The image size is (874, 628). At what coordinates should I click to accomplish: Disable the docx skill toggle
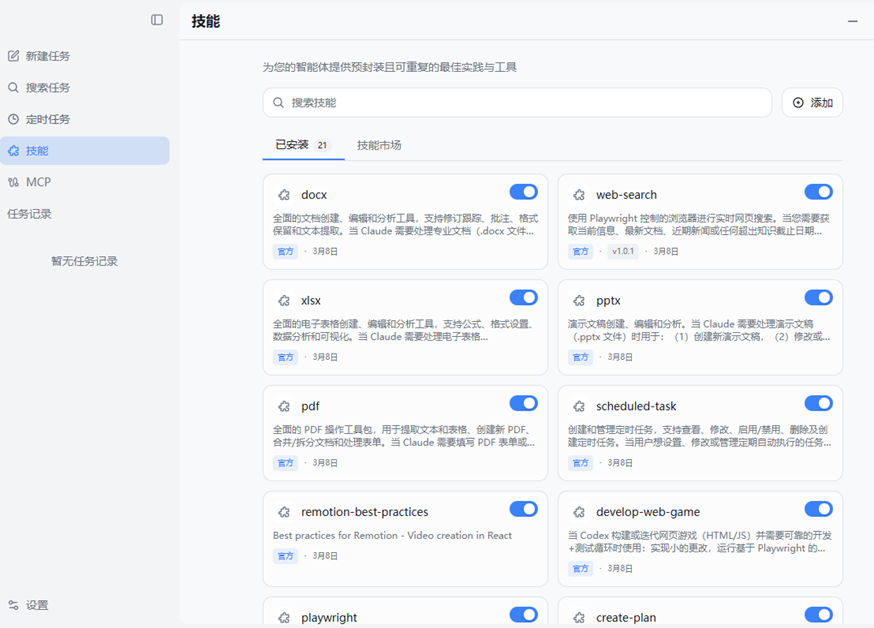[x=523, y=192]
